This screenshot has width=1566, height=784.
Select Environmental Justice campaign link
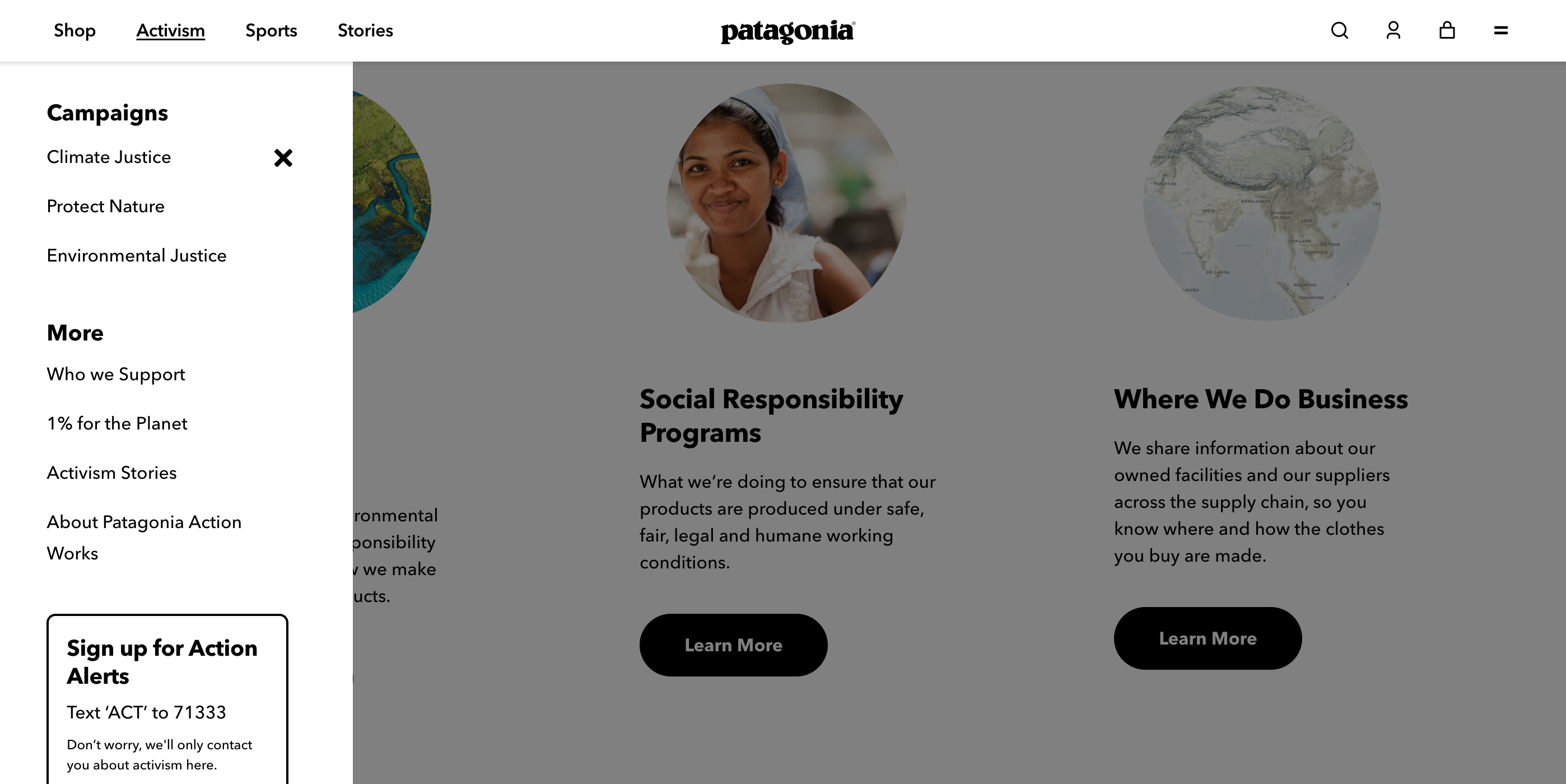137,255
